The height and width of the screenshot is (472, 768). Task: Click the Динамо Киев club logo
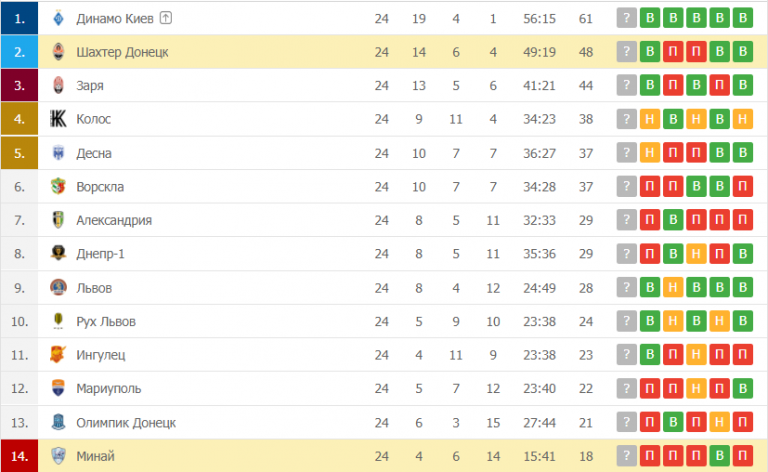pos(58,18)
